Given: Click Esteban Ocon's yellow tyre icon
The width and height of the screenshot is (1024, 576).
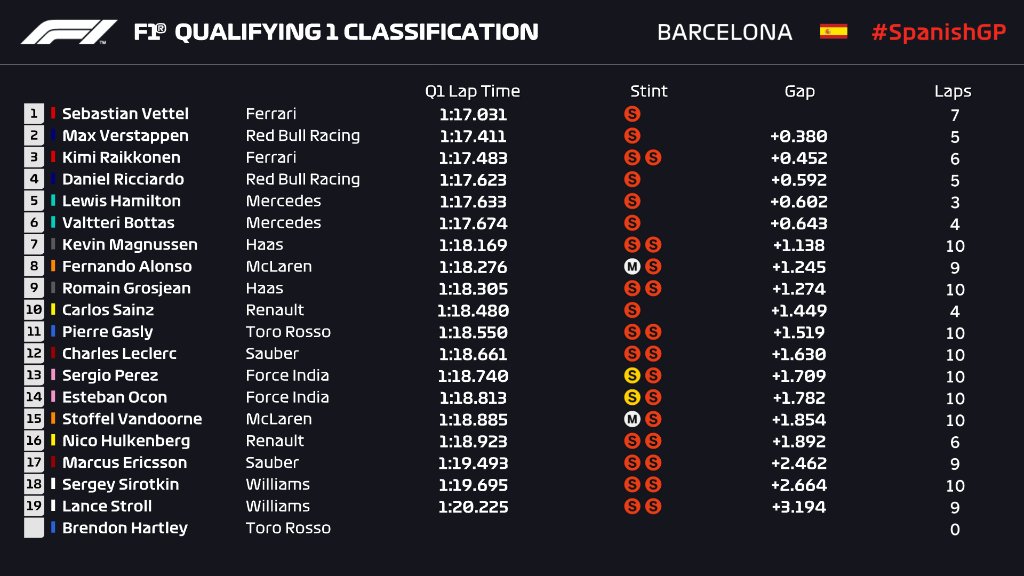Looking at the screenshot, I should point(631,397).
